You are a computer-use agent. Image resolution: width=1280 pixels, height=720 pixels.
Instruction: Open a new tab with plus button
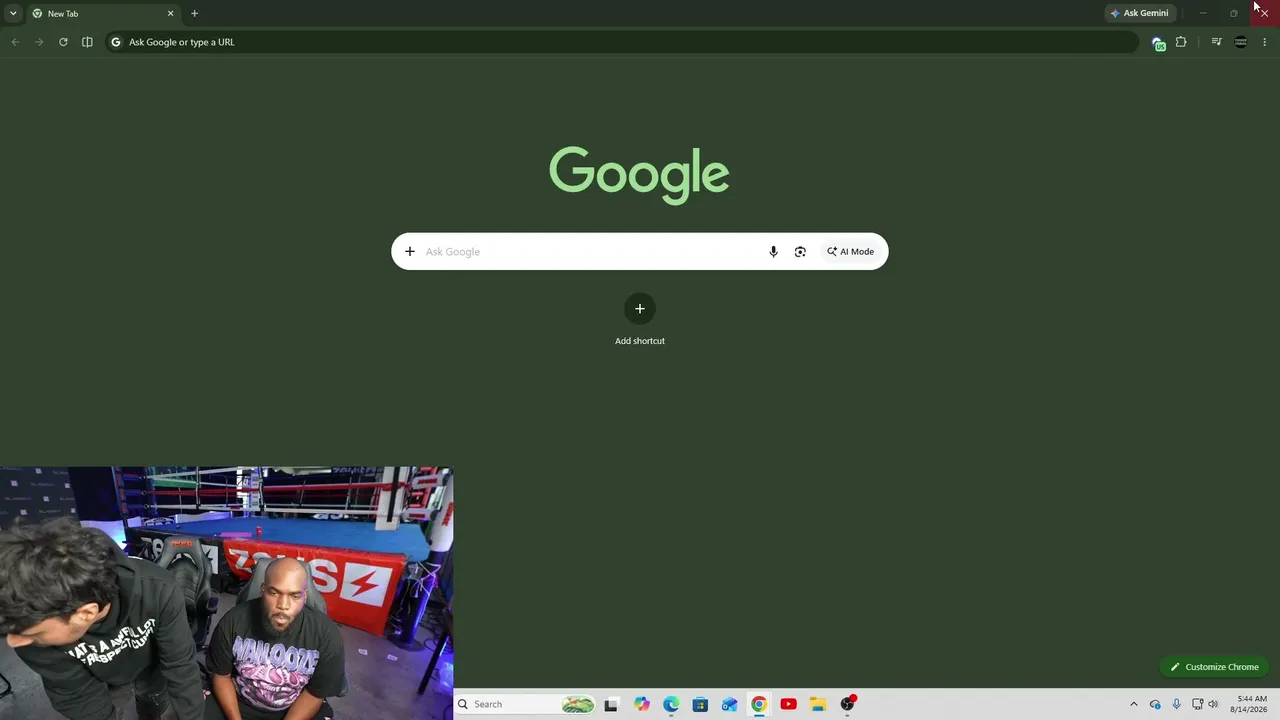click(194, 14)
